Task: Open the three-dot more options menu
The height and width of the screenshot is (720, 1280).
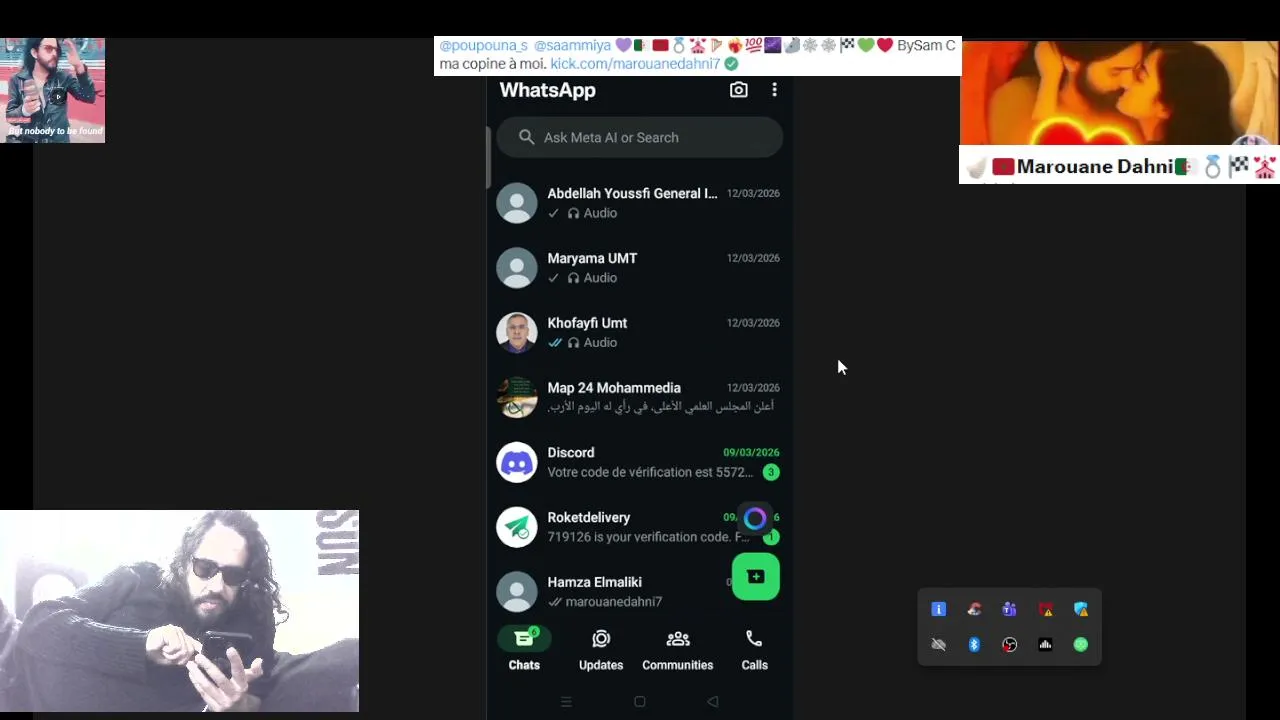Action: [774, 90]
